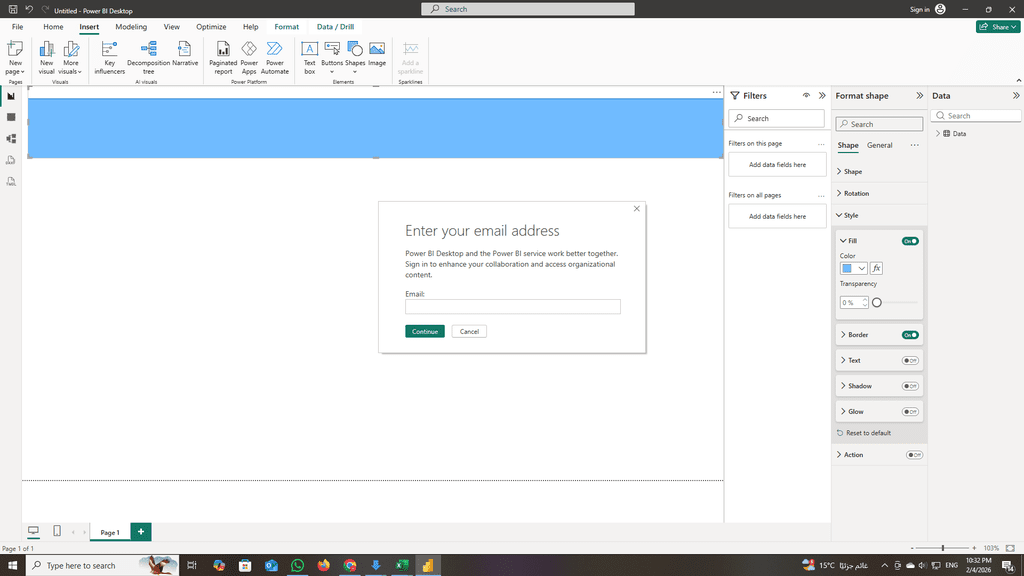Open the Modeling ribbon tab
This screenshot has height=576, width=1024.
[x=131, y=27]
